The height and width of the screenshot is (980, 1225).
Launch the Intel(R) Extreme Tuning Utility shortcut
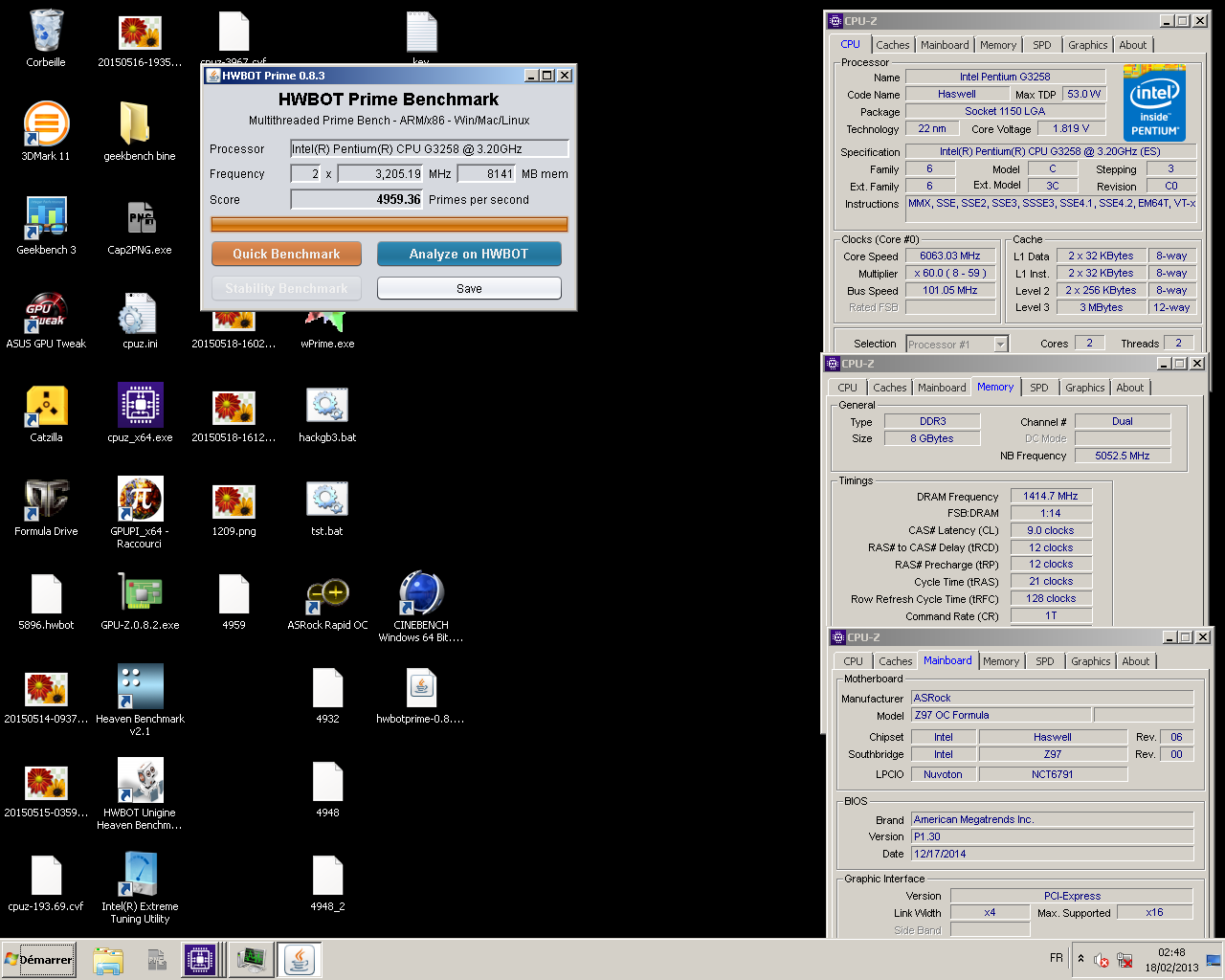click(x=140, y=888)
